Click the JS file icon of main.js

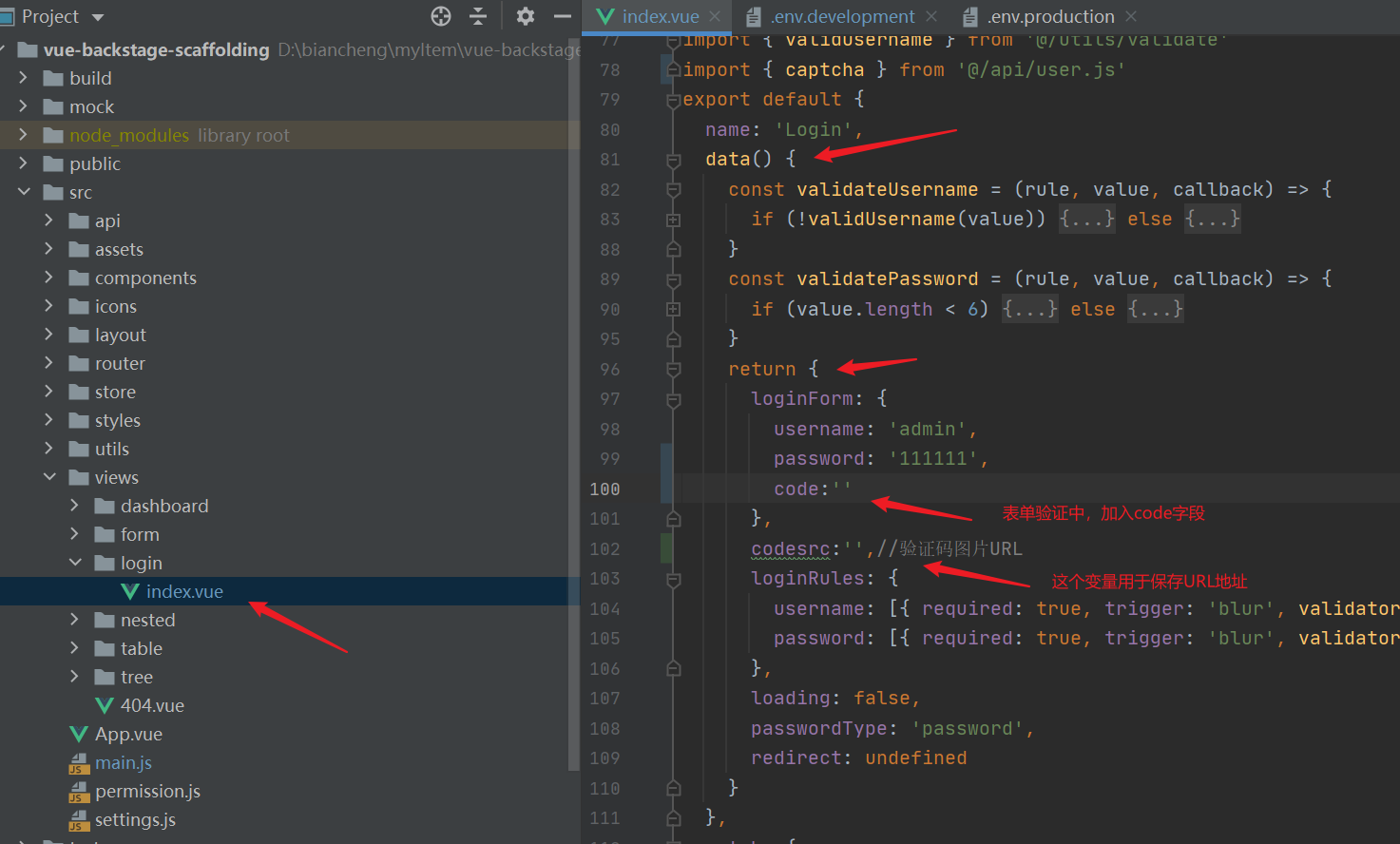point(79,763)
